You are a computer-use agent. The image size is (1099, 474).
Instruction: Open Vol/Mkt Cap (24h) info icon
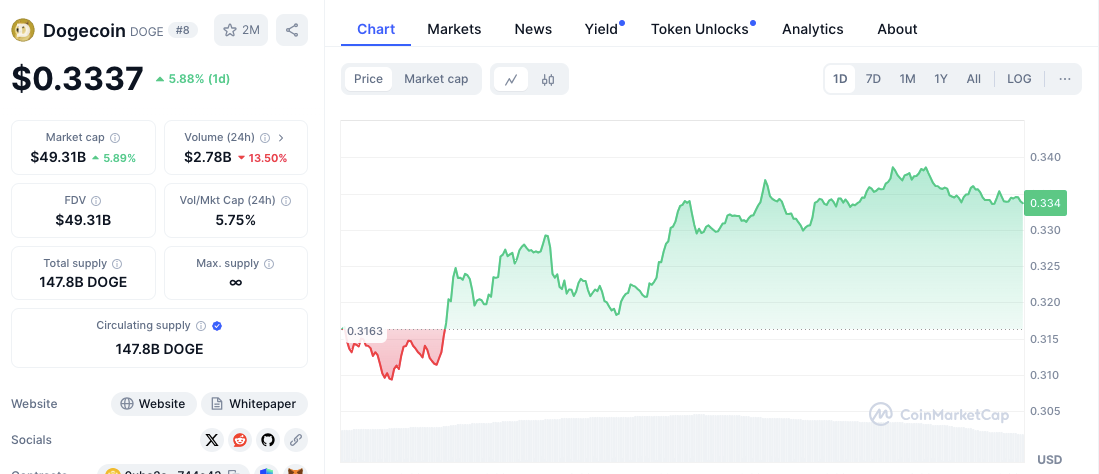[x=286, y=201]
